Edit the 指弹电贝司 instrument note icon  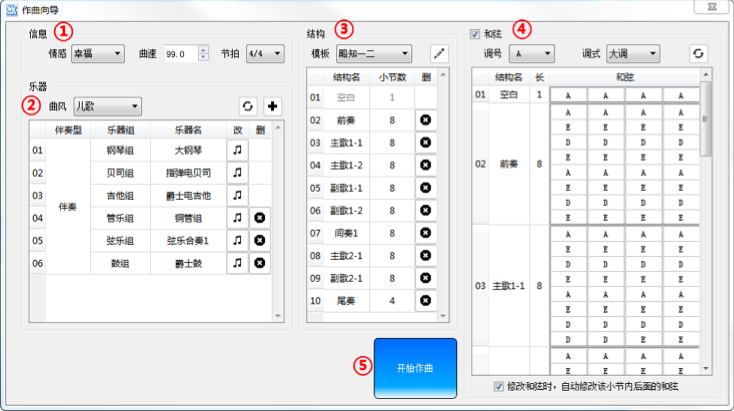(x=237, y=173)
